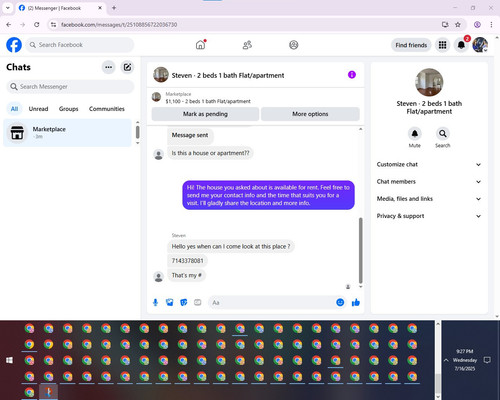
Task: Click the Find friends button
Action: 411,45
